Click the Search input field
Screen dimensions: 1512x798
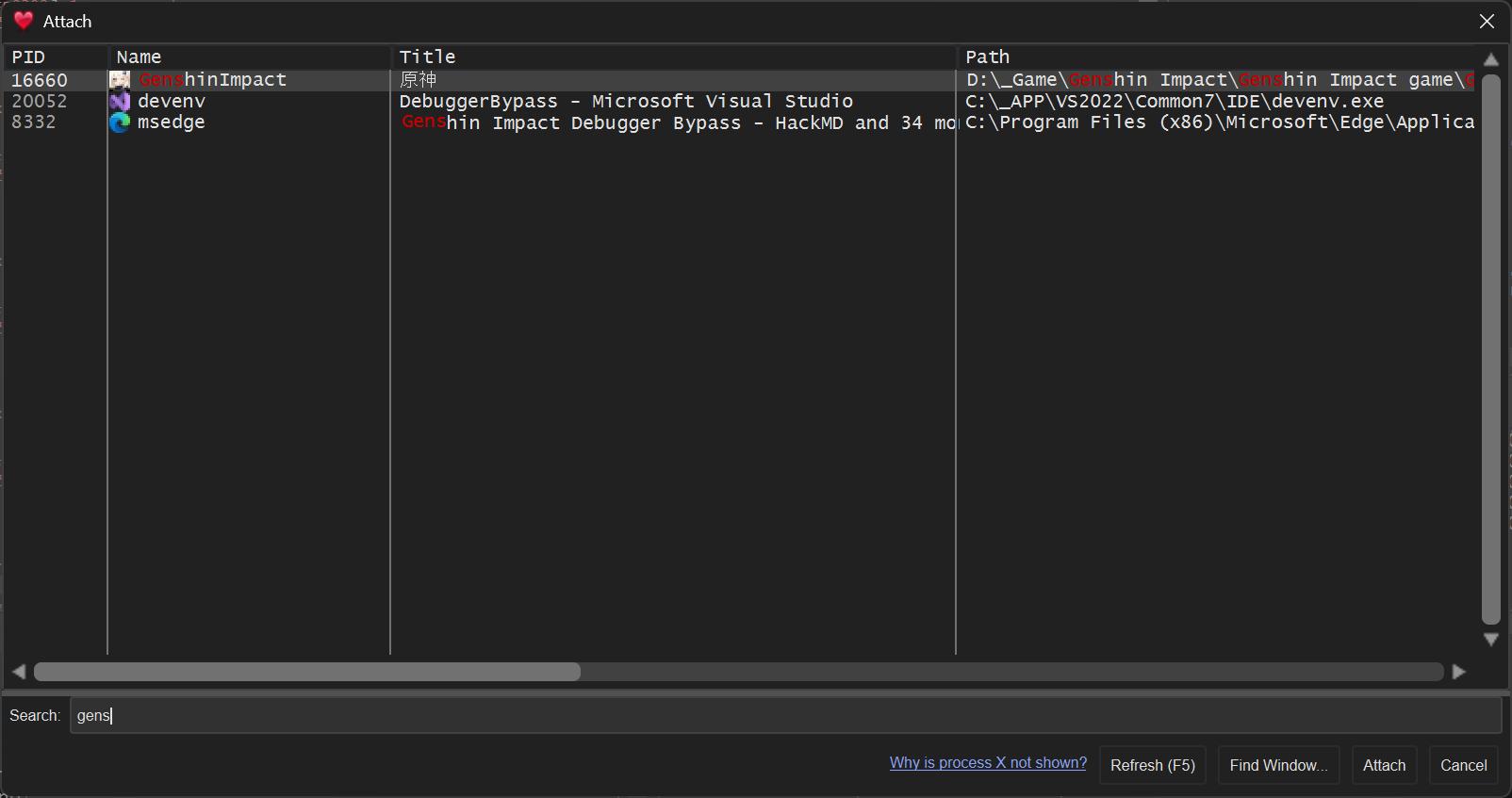point(785,715)
